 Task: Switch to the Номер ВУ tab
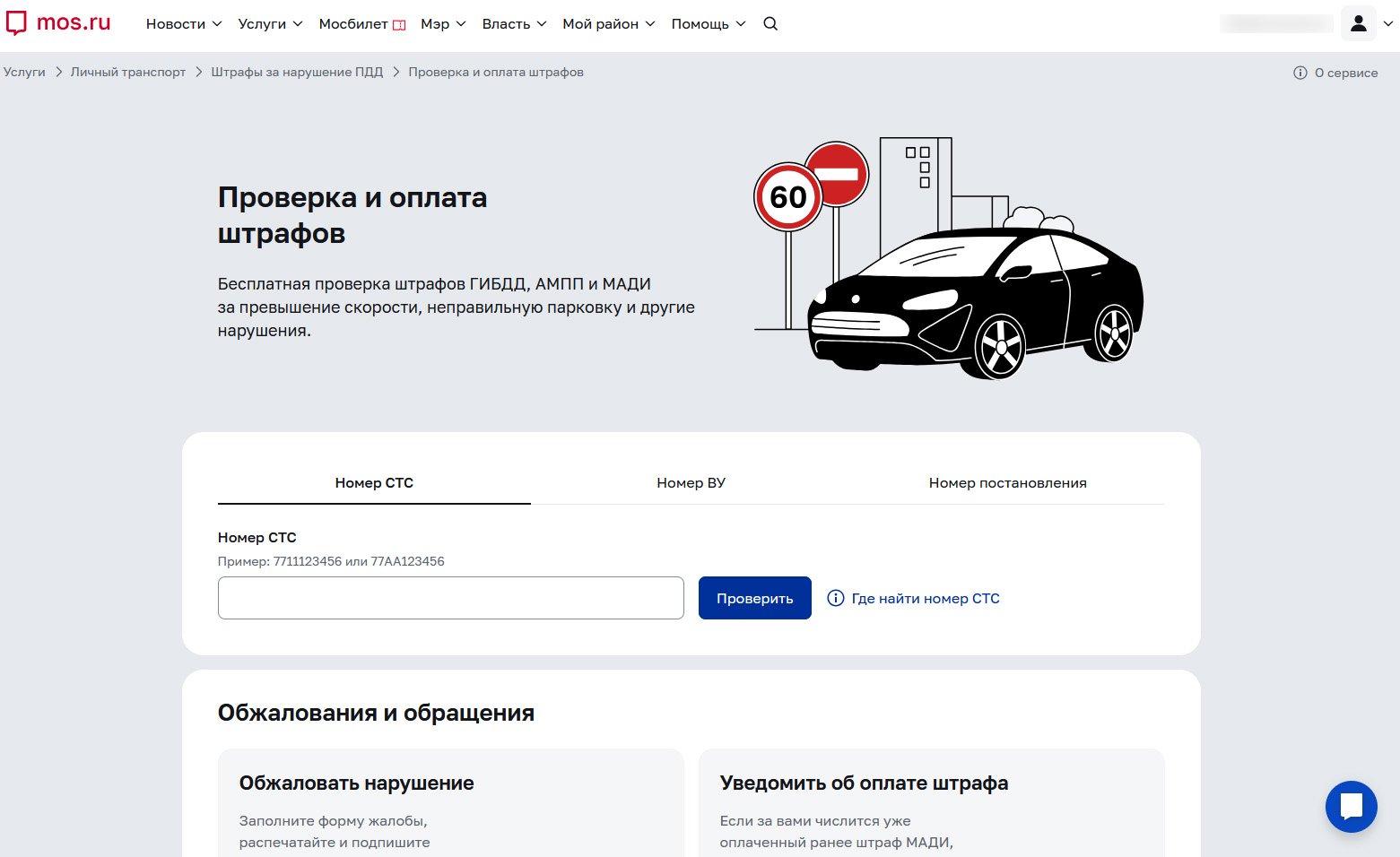pos(691,483)
